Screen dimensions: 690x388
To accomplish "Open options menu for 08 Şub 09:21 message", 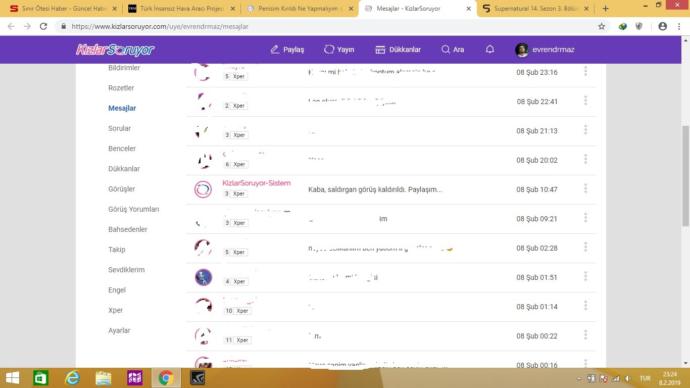I will [x=585, y=218].
